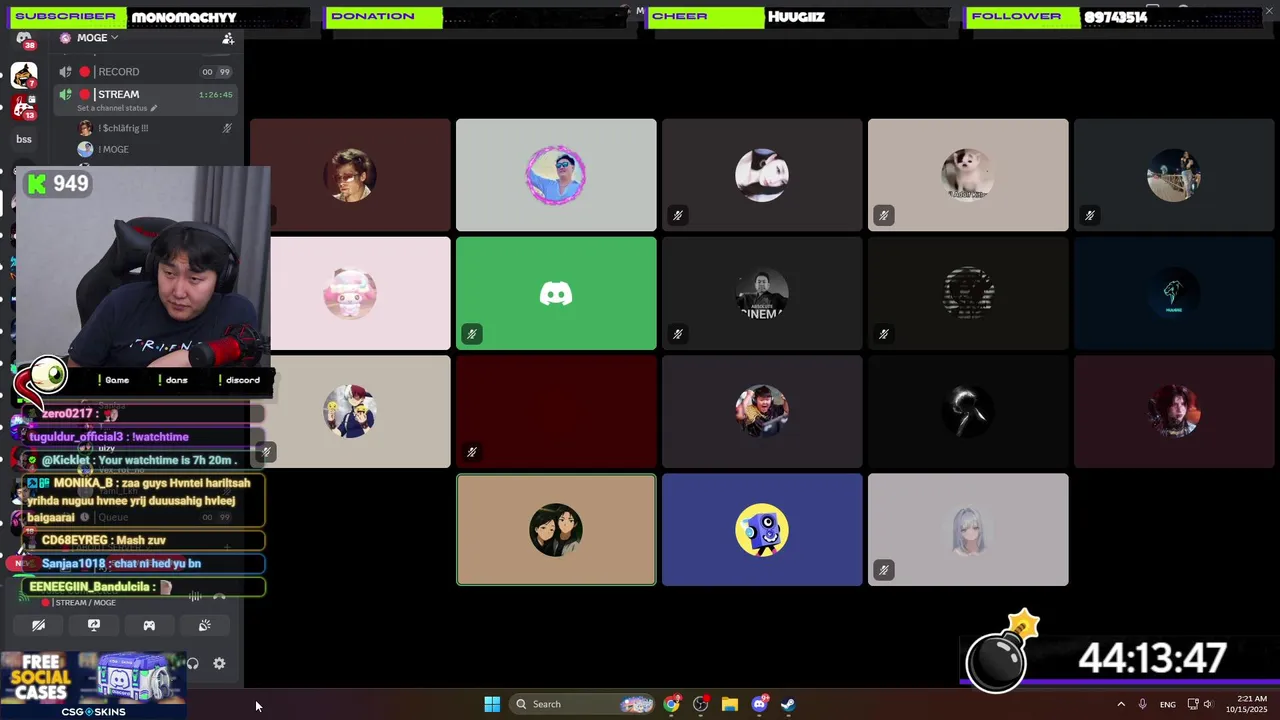Screen dimensions: 1280x720
Task: Click the !discord overlay label
Action: (x=241, y=380)
